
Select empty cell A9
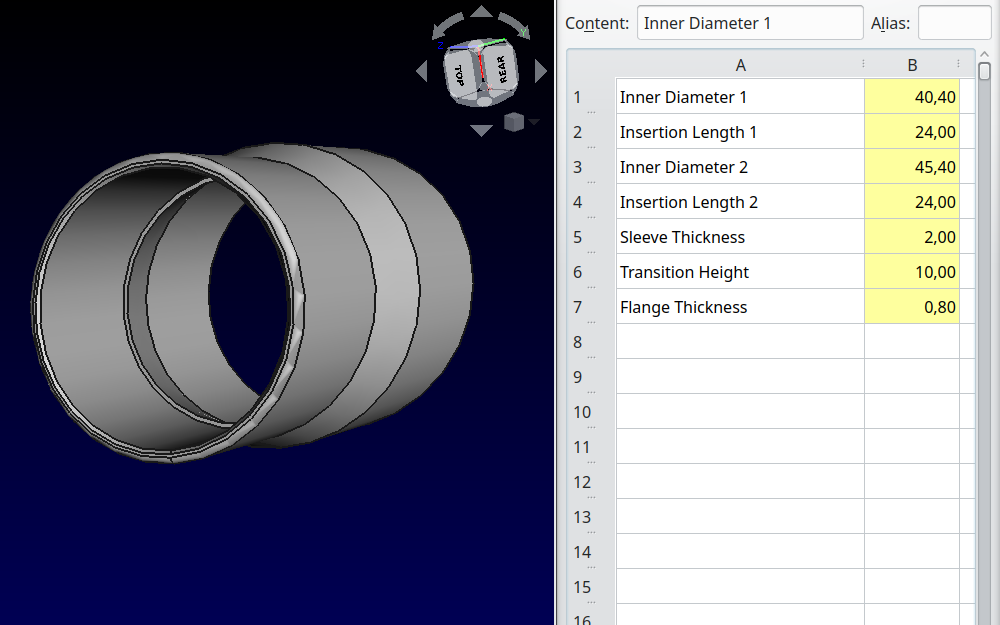coord(740,376)
